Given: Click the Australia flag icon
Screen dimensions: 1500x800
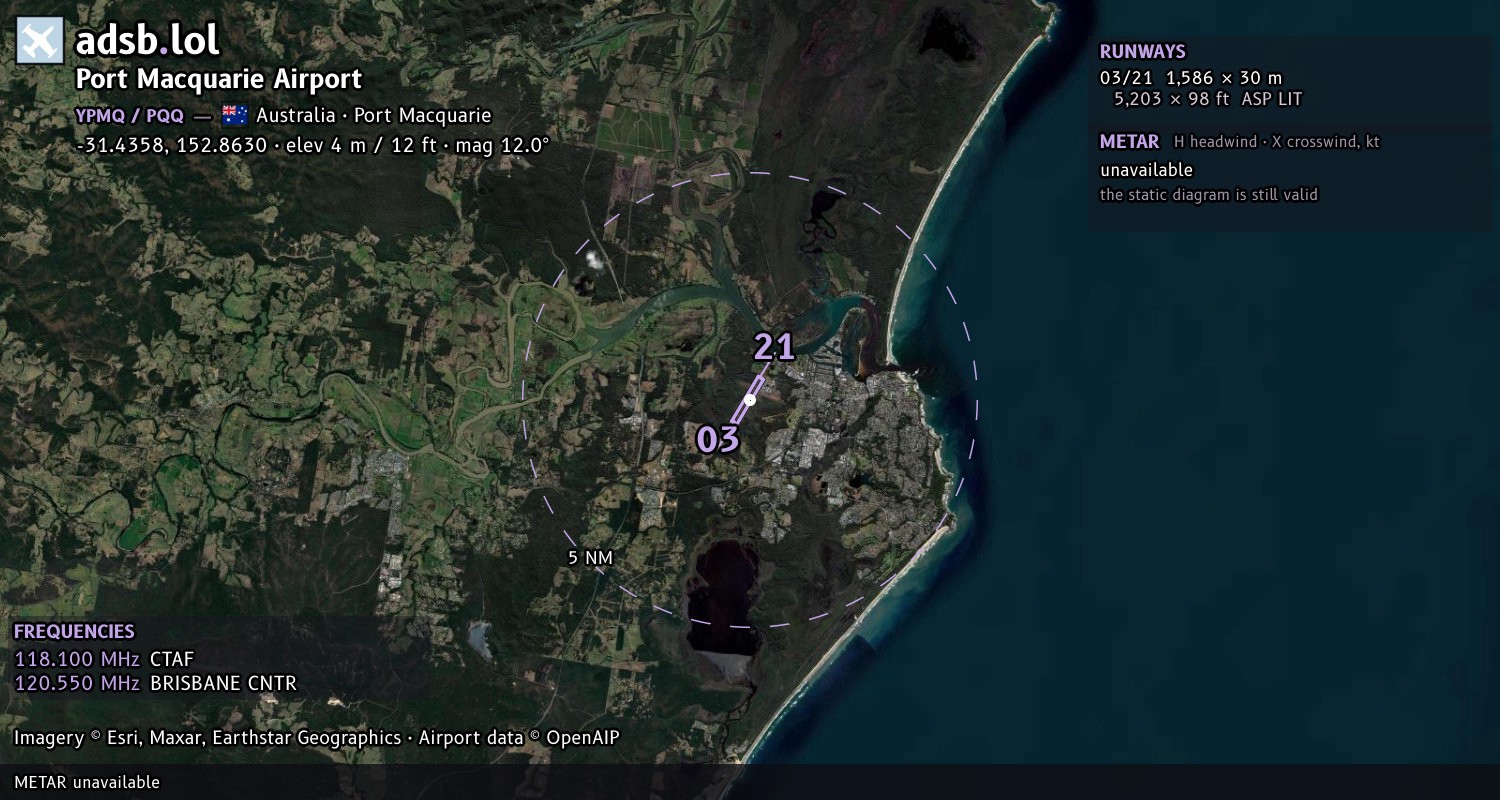Looking at the screenshot, I should 235,115.
